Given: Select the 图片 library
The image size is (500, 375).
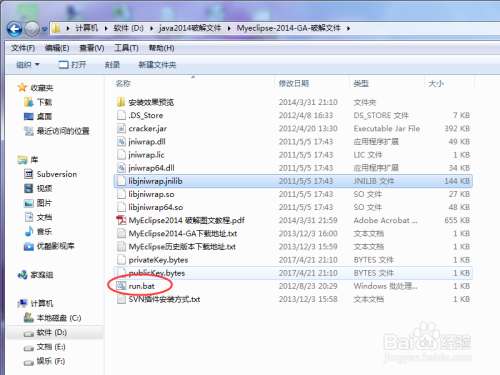Looking at the screenshot, I should coord(38,203).
